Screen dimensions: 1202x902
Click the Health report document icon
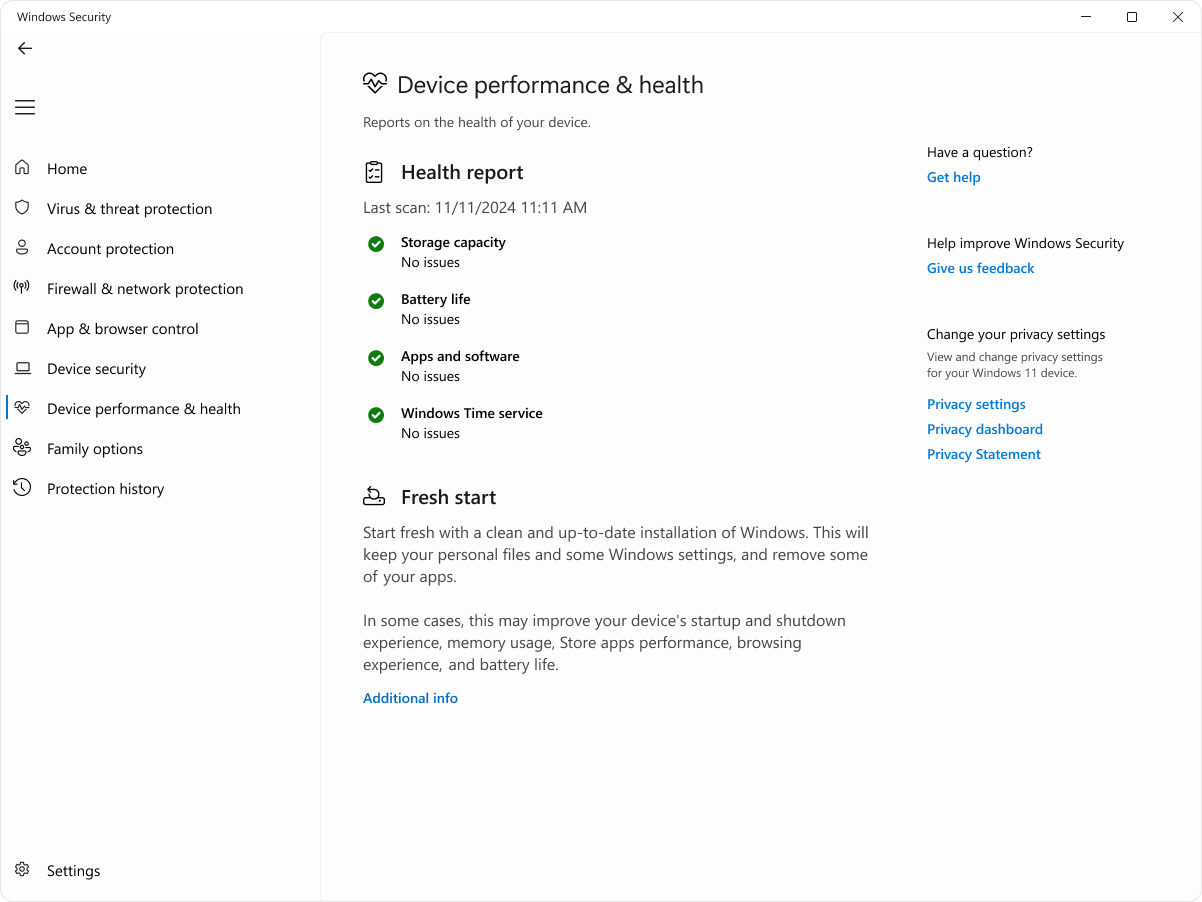click(374, 172)
